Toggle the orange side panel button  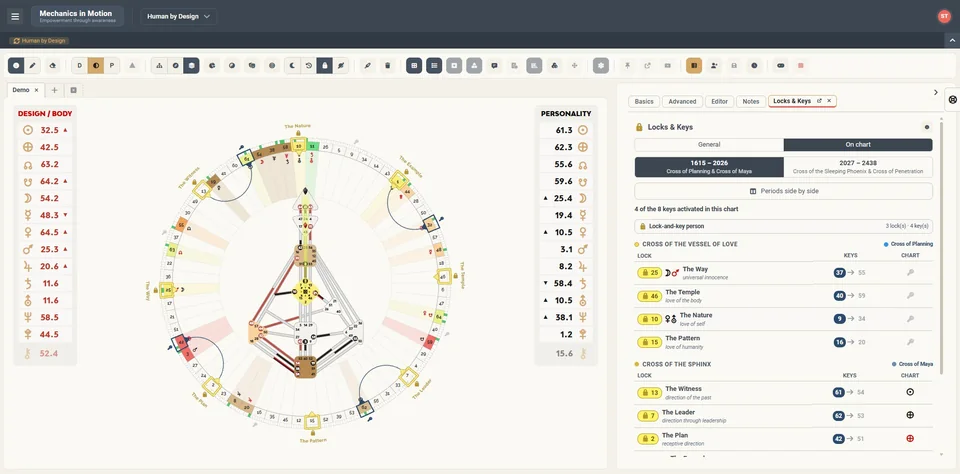click(694, 66)
